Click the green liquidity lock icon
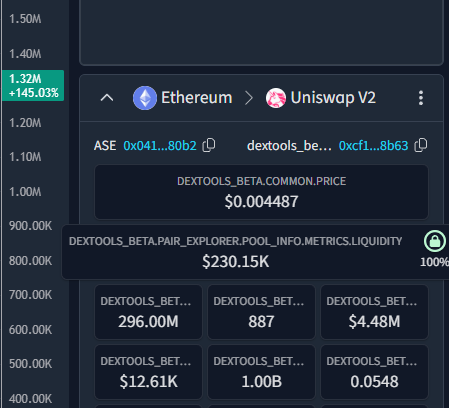The height and width of the screenshot is (408, 449). tap(435, 241)
